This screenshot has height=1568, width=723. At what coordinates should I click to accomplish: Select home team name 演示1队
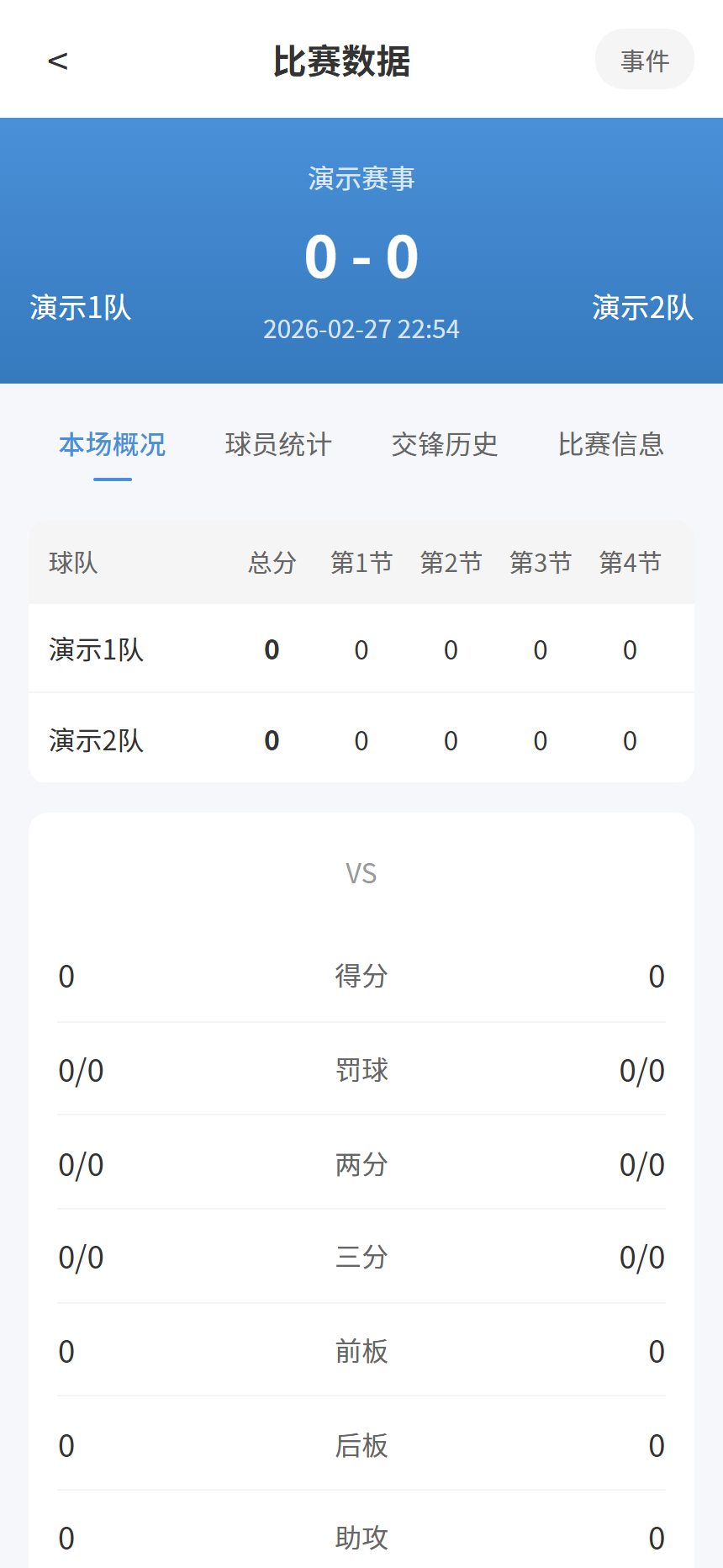pos(80,309)
